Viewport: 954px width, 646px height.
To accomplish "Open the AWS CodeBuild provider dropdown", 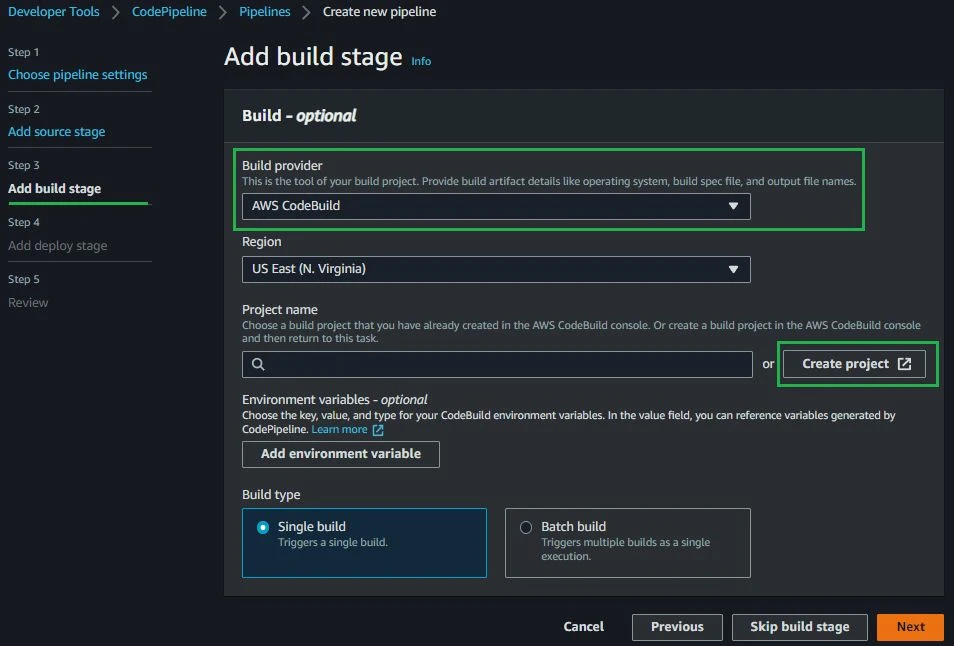I will 496,206.
